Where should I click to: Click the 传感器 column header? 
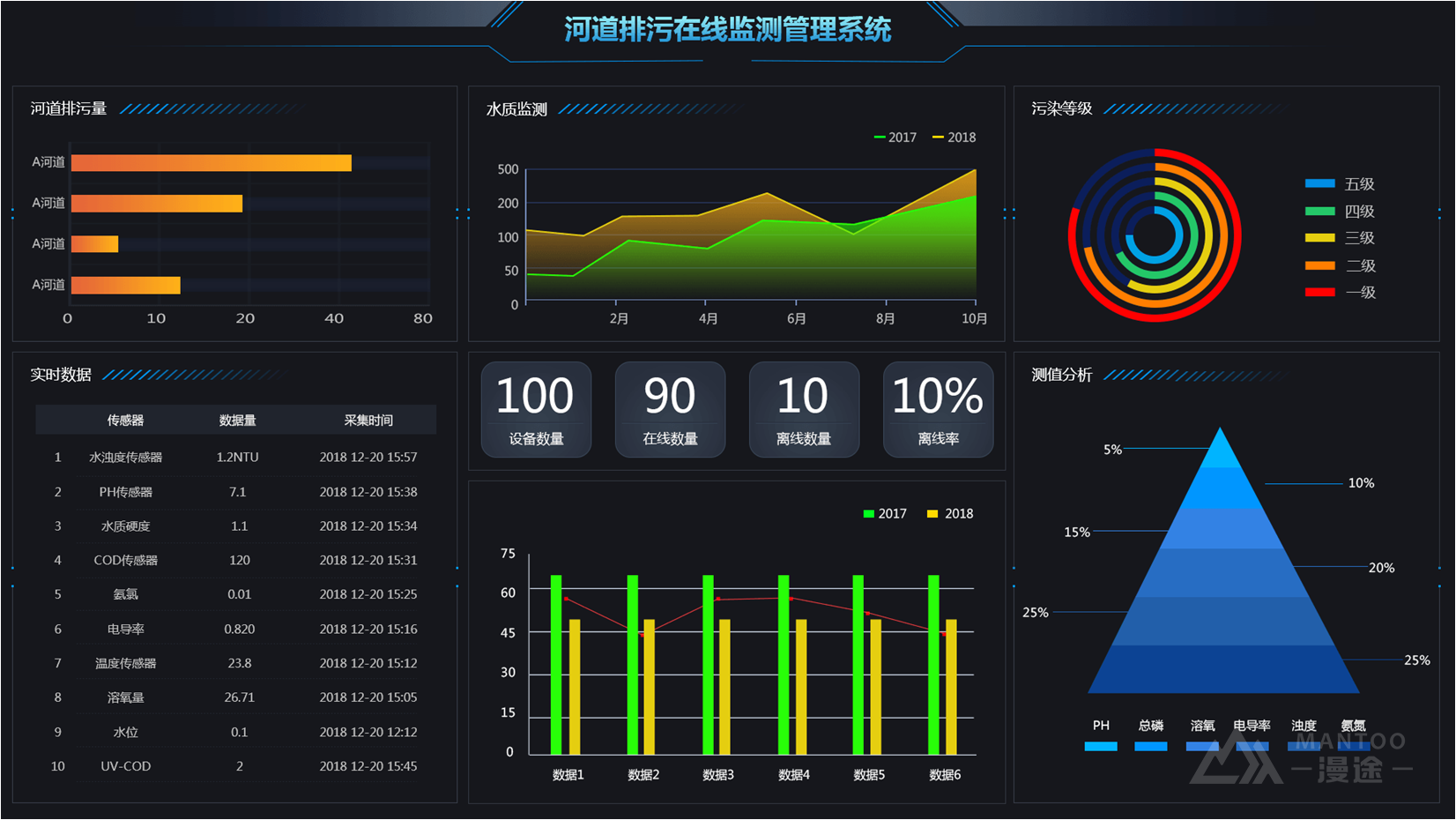(x=125, y=421)
